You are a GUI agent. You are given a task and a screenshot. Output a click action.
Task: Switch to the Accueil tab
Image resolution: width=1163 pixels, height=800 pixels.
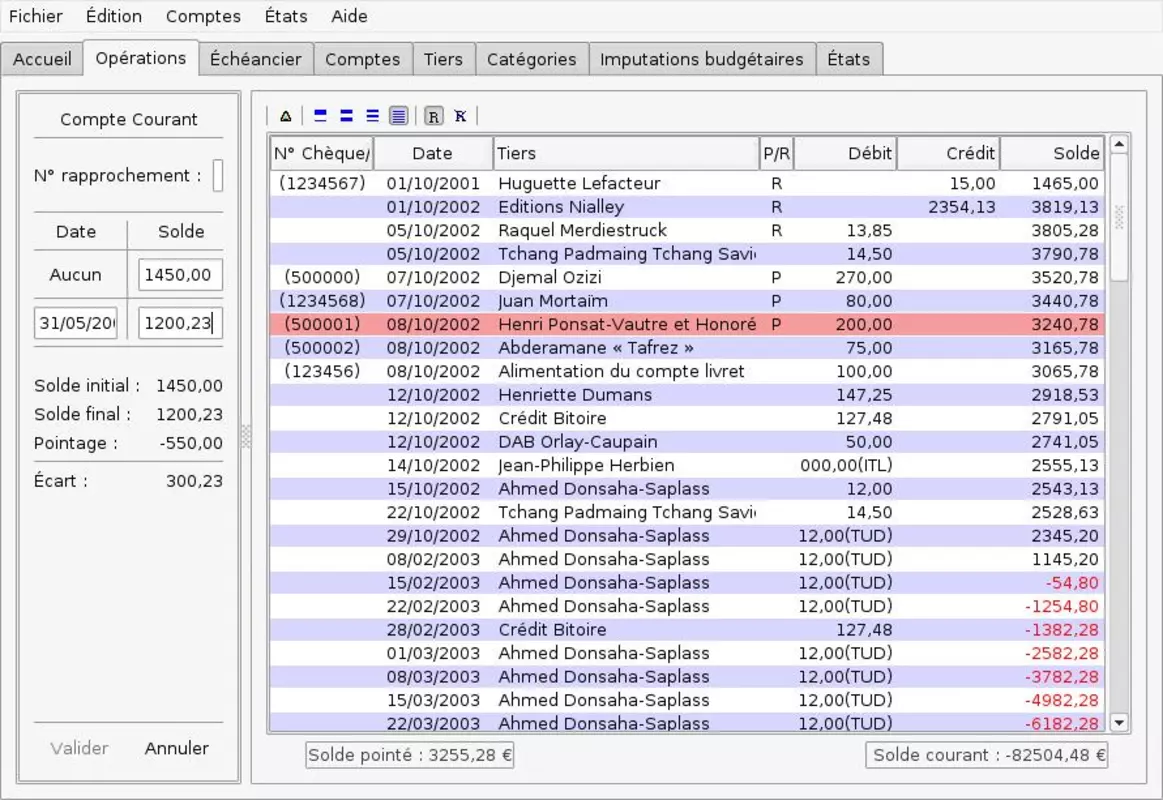[42, 59]
